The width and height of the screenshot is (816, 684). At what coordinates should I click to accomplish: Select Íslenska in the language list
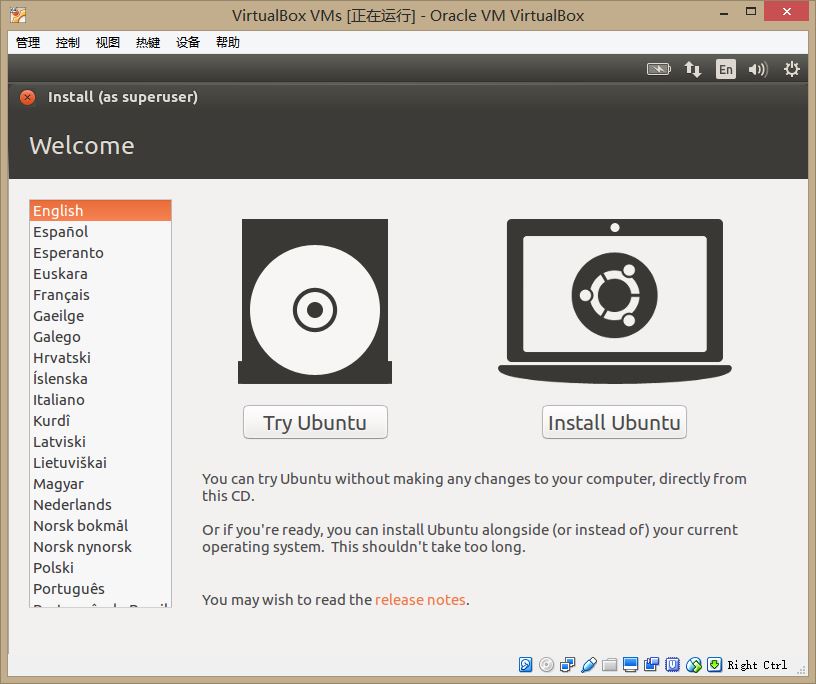coord(100,378)
